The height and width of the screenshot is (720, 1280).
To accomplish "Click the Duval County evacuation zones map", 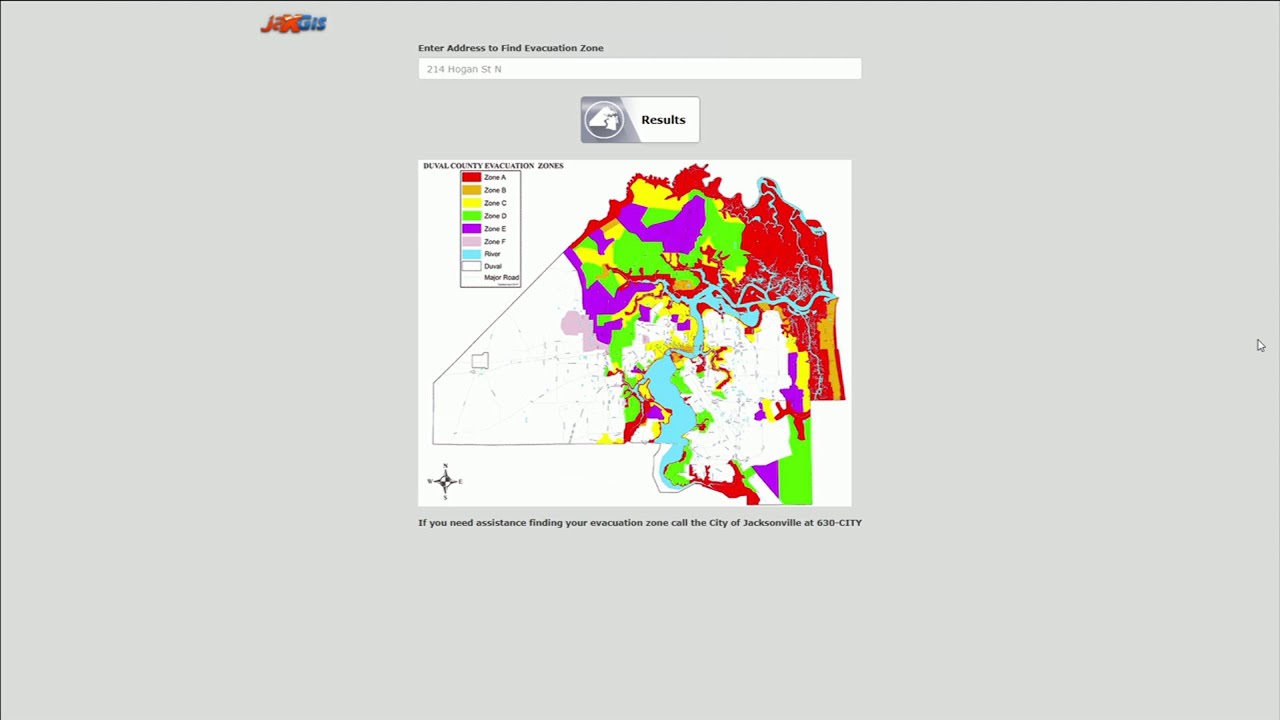I will 635,333.
